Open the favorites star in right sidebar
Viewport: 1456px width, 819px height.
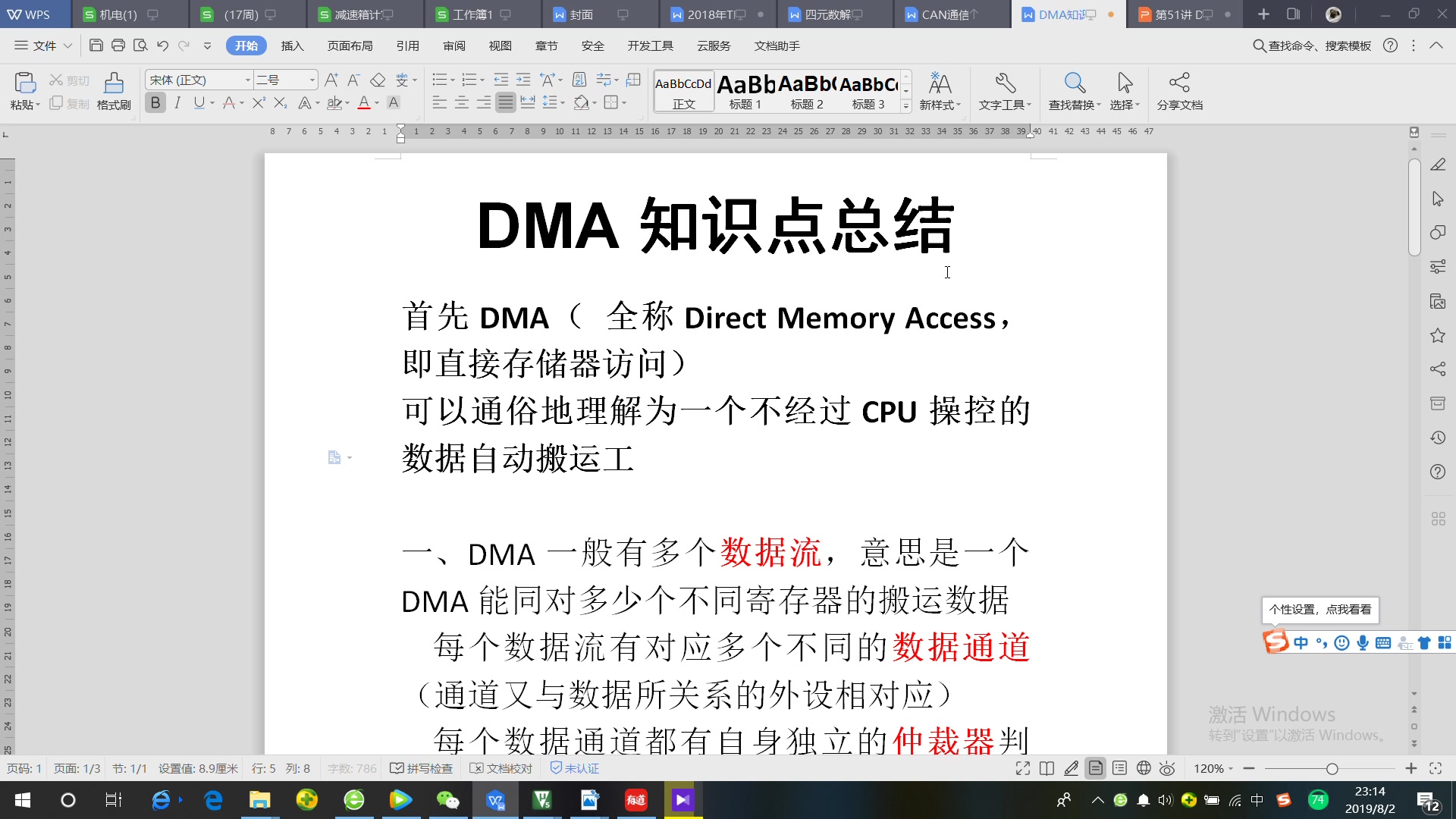(1438, 335)
